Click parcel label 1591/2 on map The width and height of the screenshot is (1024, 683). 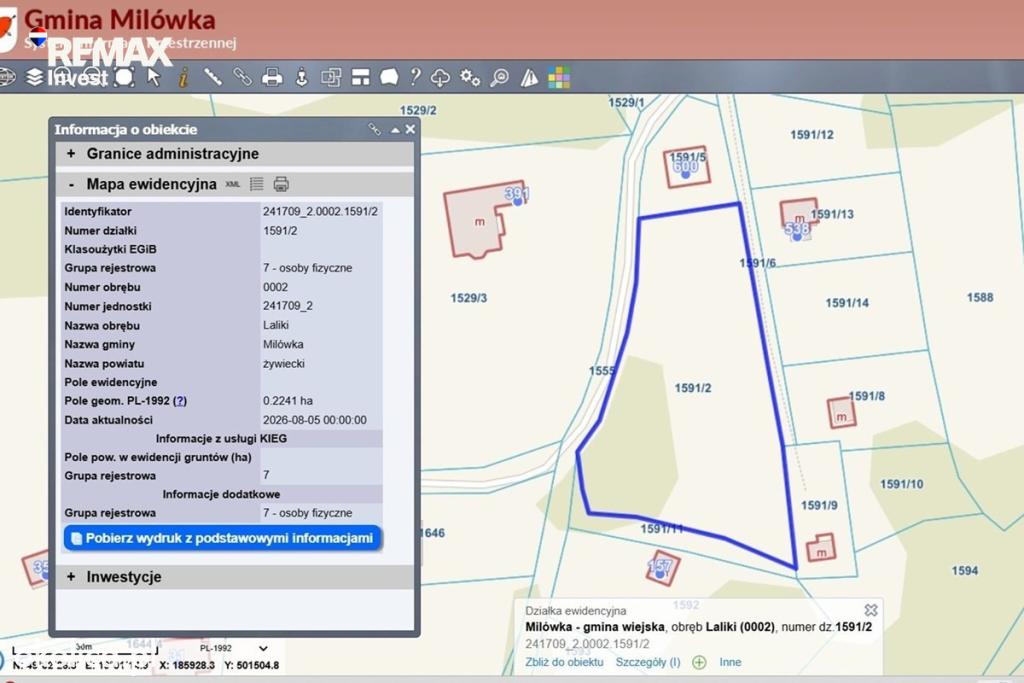[x=693, y=388]
